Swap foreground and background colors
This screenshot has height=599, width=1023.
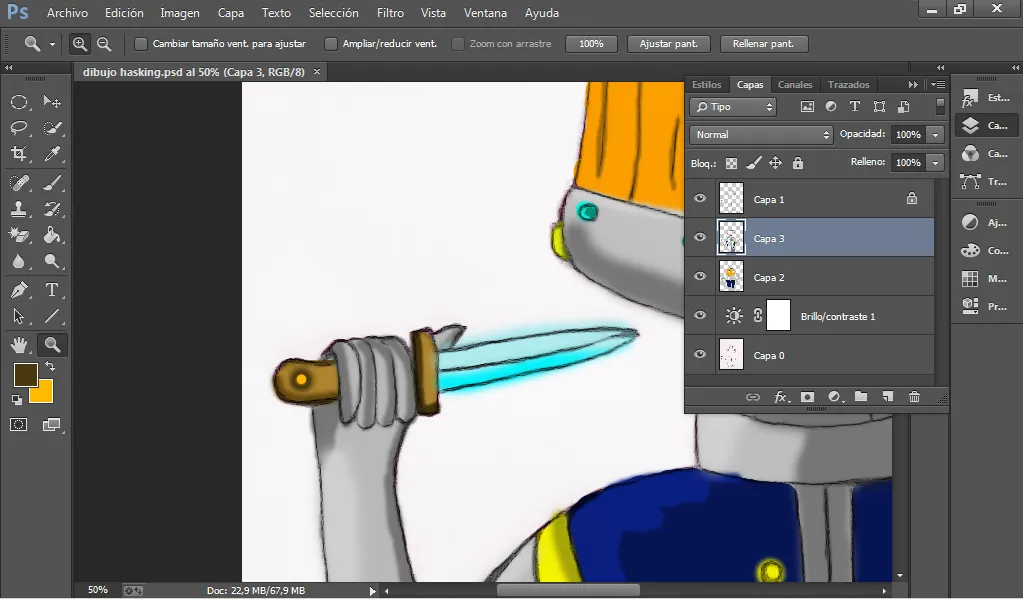(50, 366)
